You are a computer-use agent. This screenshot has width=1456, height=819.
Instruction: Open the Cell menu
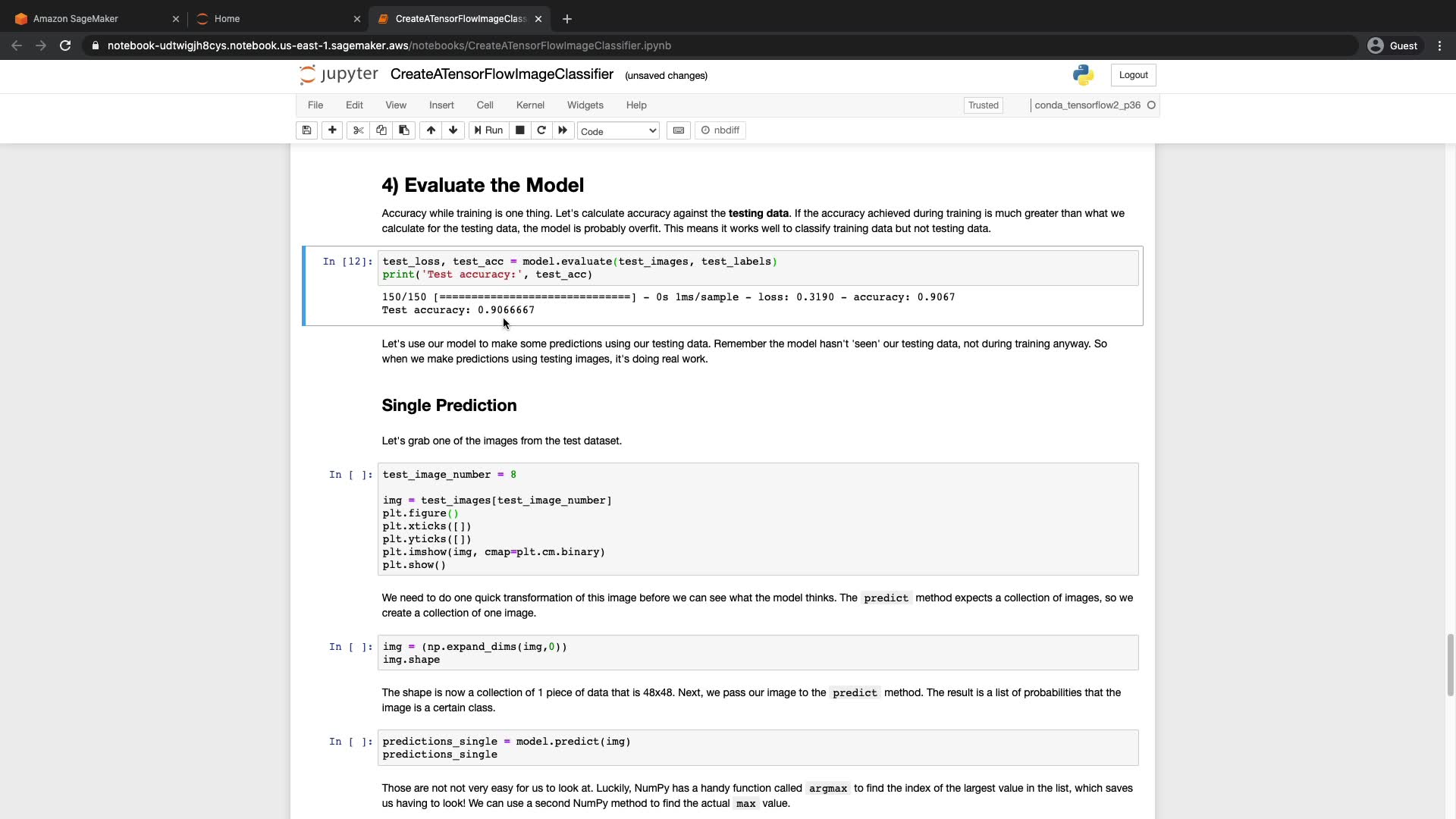[485, 105]
